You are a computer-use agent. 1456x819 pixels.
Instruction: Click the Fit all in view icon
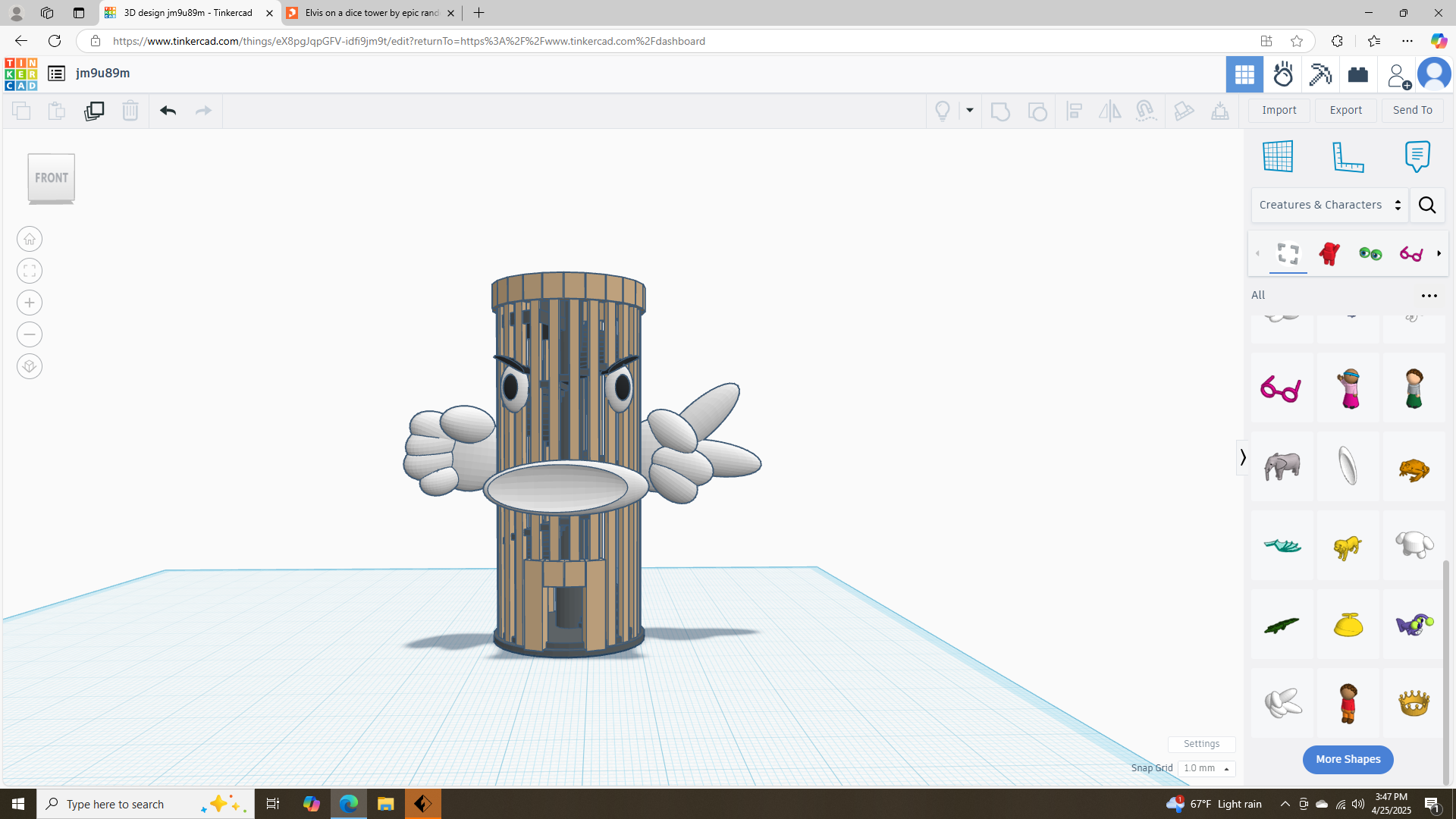tap(30, 271)
